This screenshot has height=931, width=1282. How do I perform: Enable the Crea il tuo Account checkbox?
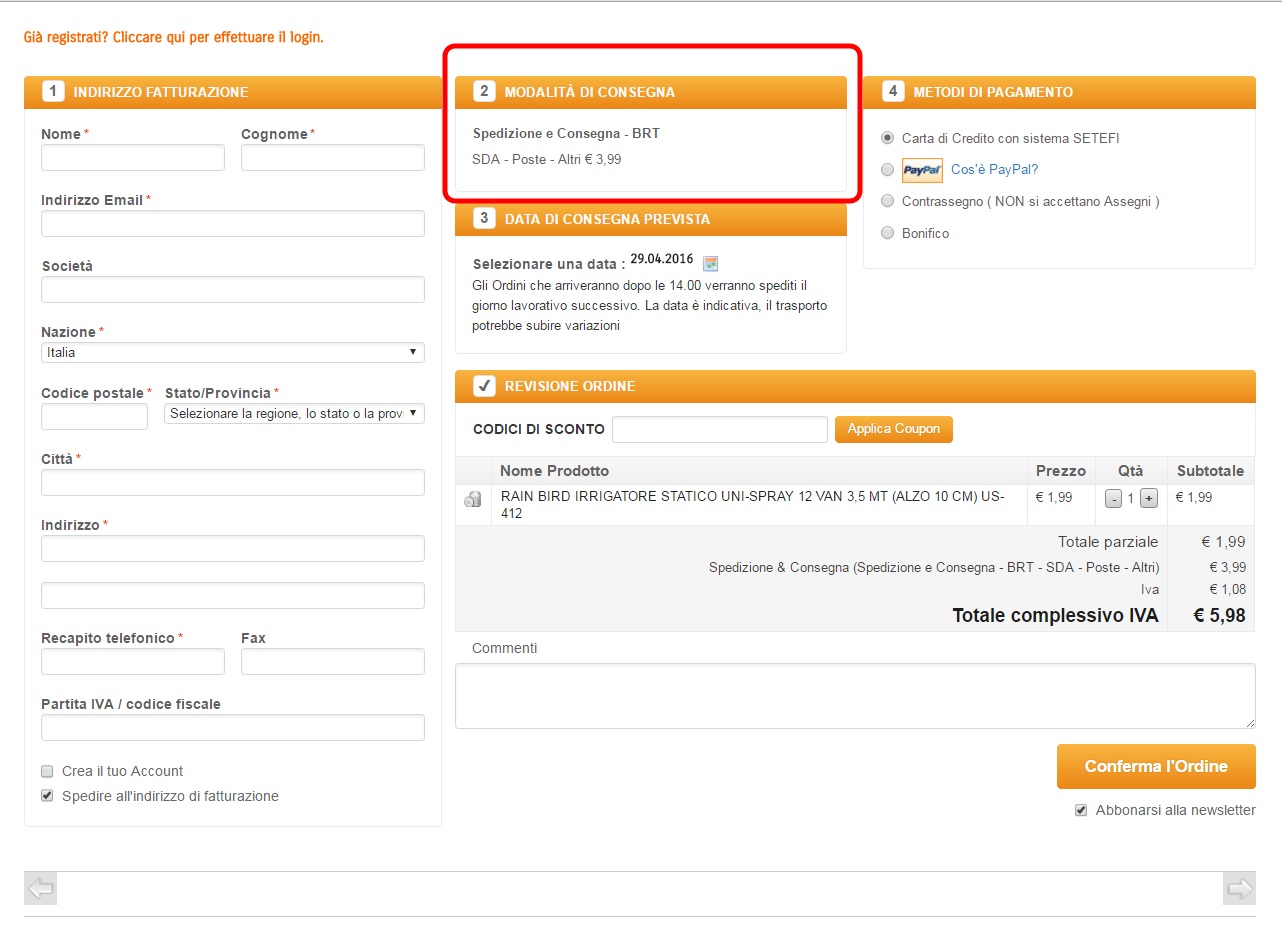pos(47,771)
